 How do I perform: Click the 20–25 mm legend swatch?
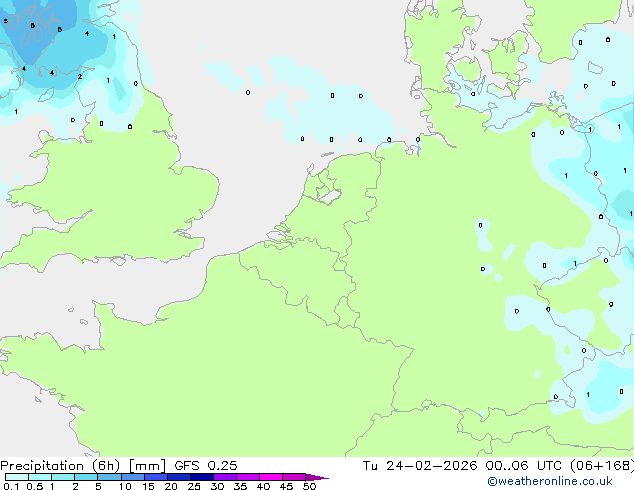[x=178, y=477]
